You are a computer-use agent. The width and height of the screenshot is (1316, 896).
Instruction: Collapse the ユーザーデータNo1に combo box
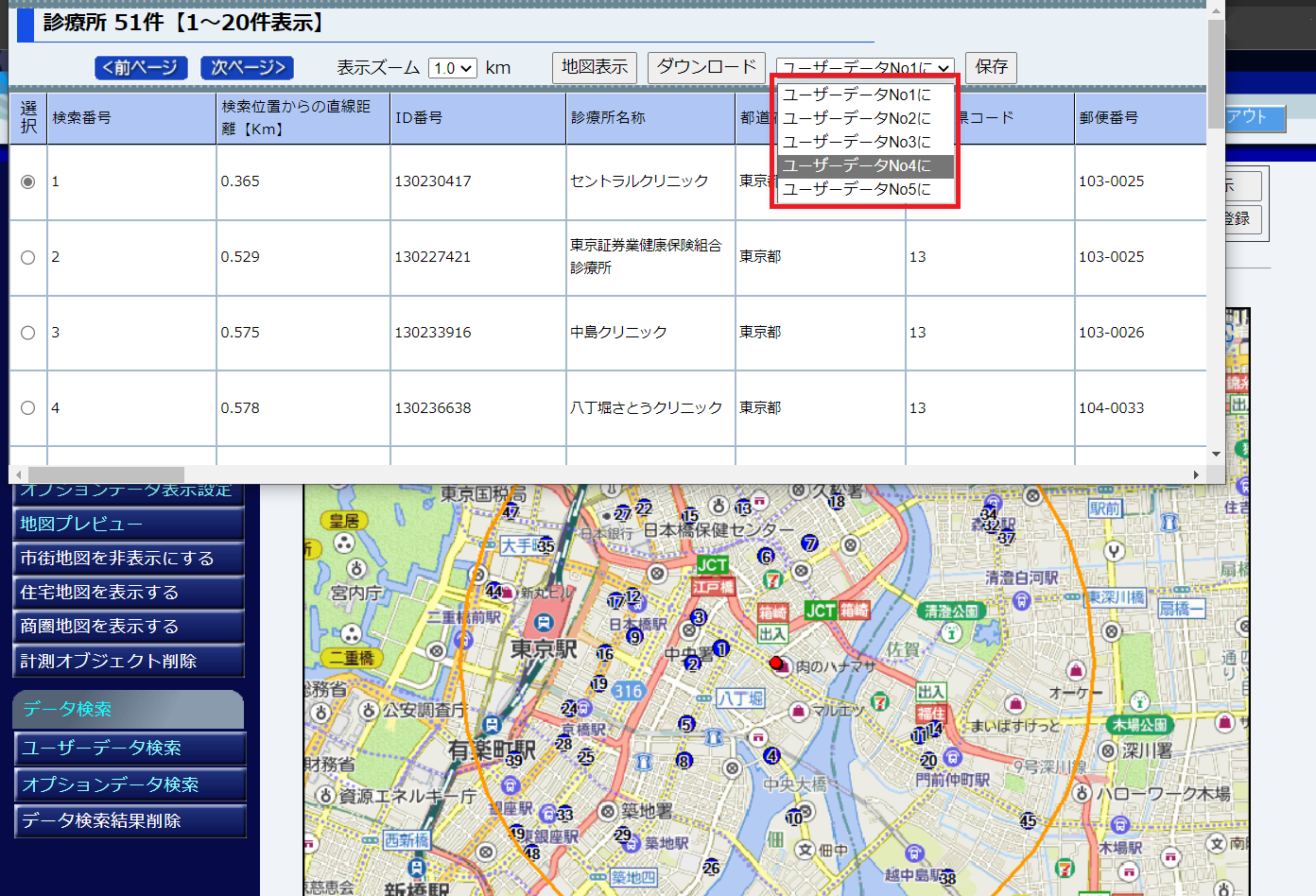tap(865, 67)
